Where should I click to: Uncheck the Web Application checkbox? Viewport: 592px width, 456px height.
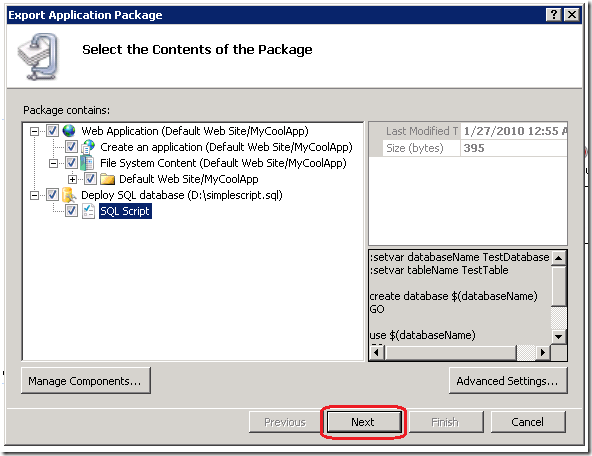tap(52, 131)
